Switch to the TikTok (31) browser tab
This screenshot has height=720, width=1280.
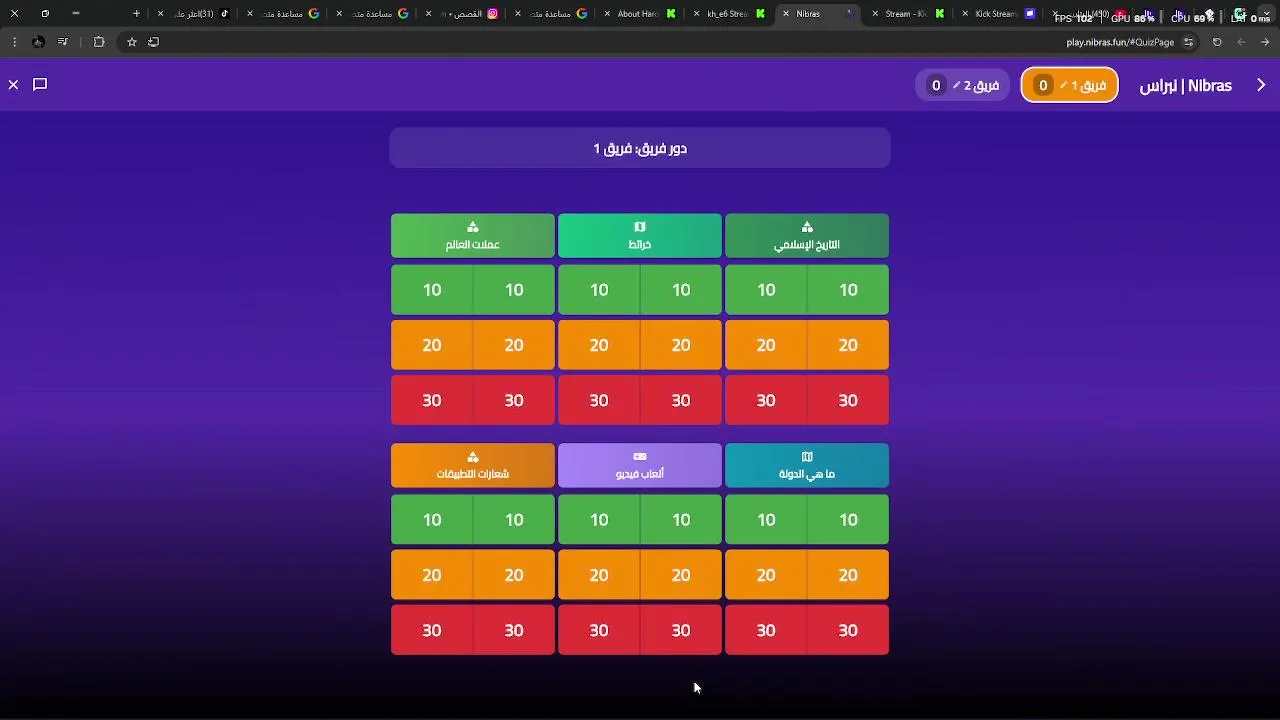point(194,14)
